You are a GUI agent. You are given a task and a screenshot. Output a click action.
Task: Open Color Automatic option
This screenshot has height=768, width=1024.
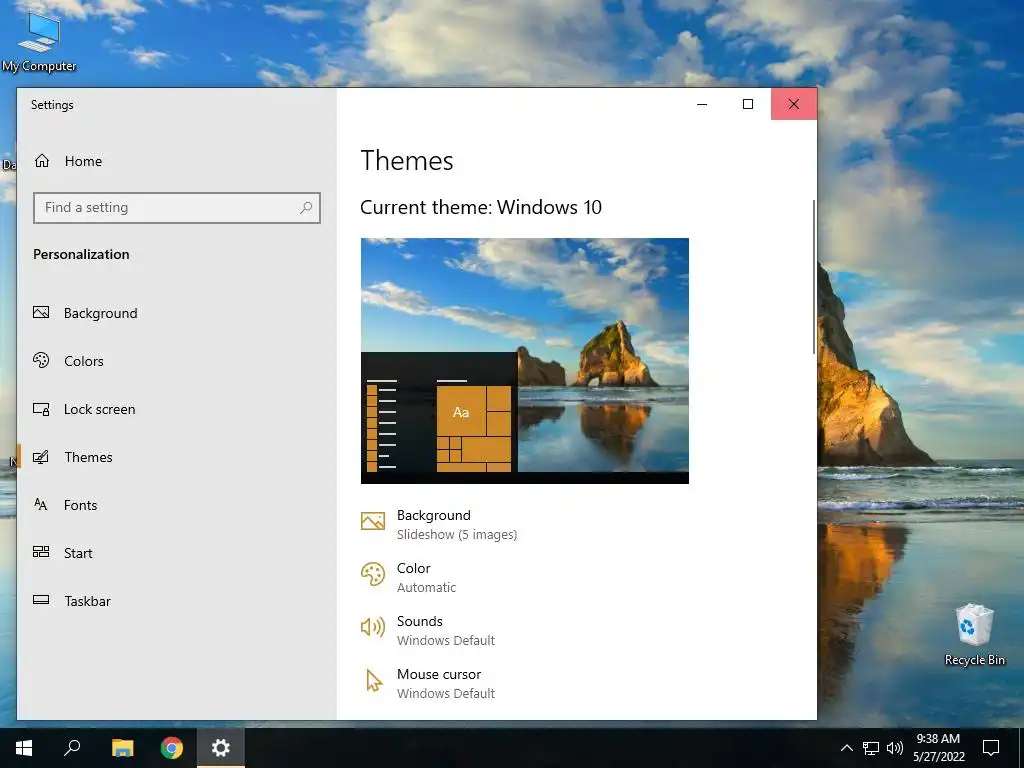coord(409,577)
